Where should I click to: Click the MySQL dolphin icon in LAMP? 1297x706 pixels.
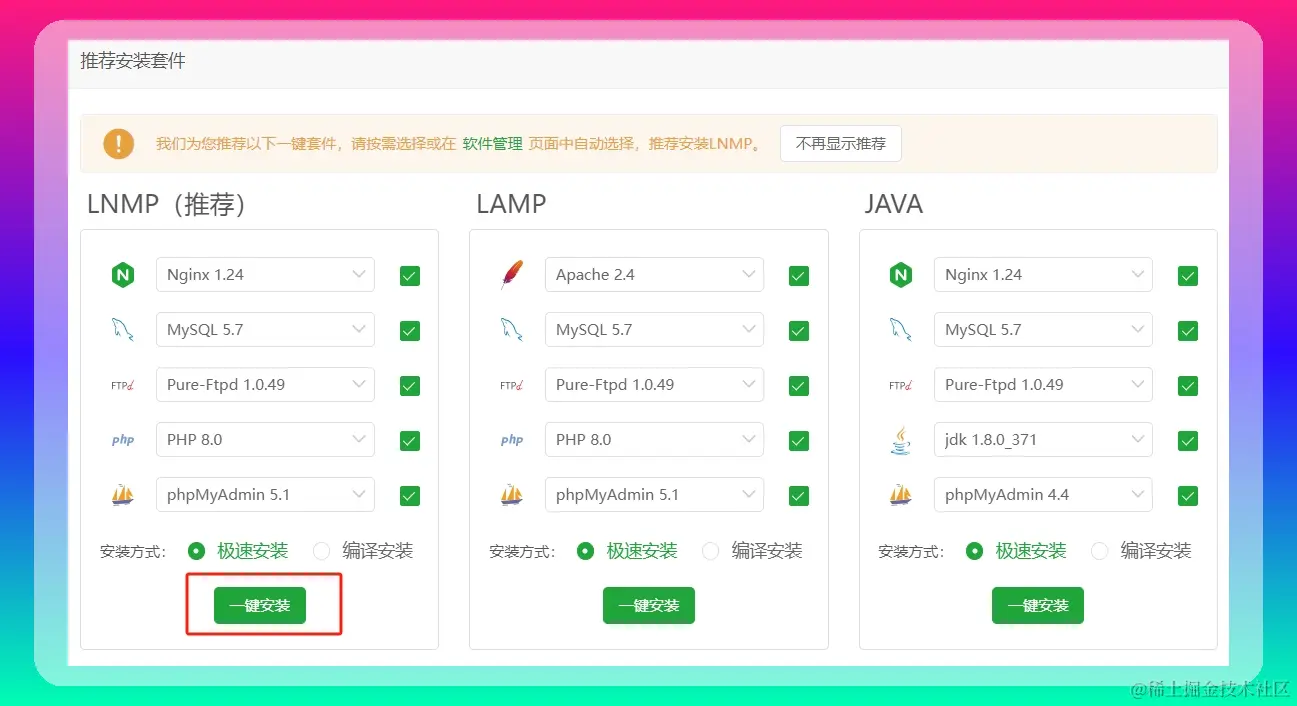coord(511,329)
